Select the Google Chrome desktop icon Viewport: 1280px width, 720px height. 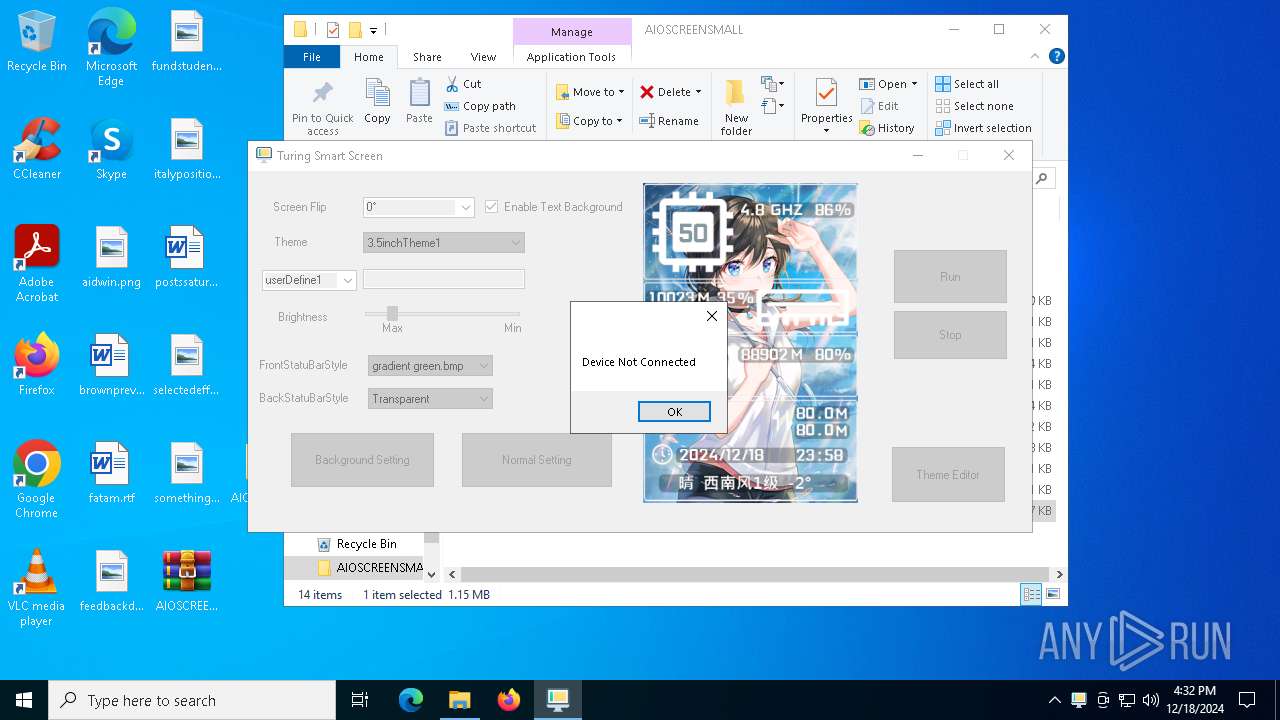tap(37, 479)
